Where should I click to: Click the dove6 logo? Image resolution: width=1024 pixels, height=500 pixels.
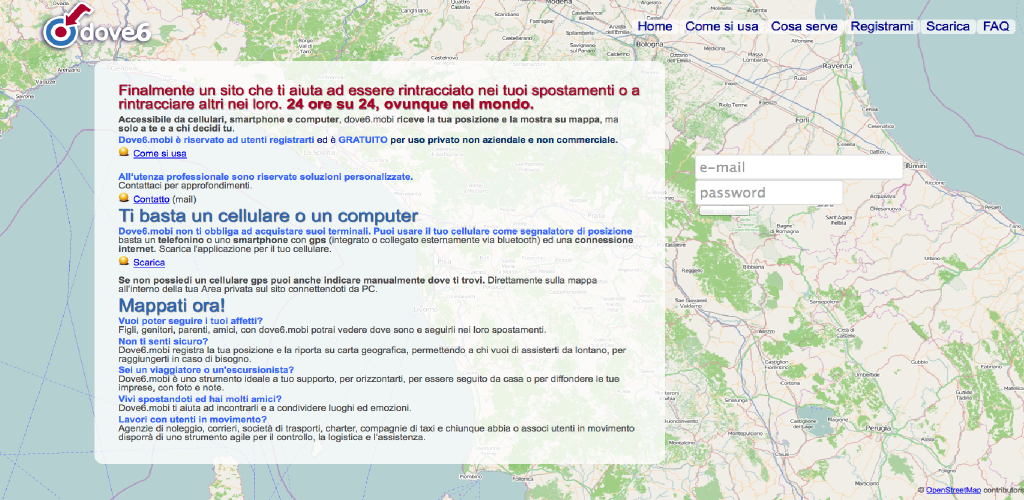pos(96,26)
